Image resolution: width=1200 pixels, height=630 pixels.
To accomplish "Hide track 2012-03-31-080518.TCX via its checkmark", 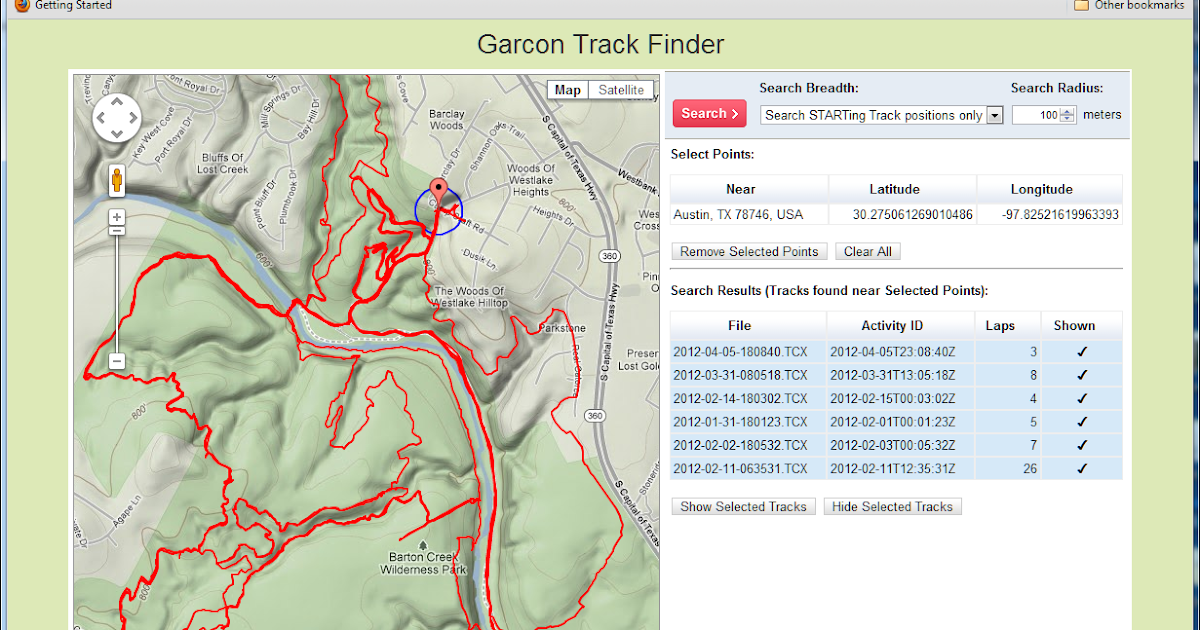I will tap(1081, 375).
